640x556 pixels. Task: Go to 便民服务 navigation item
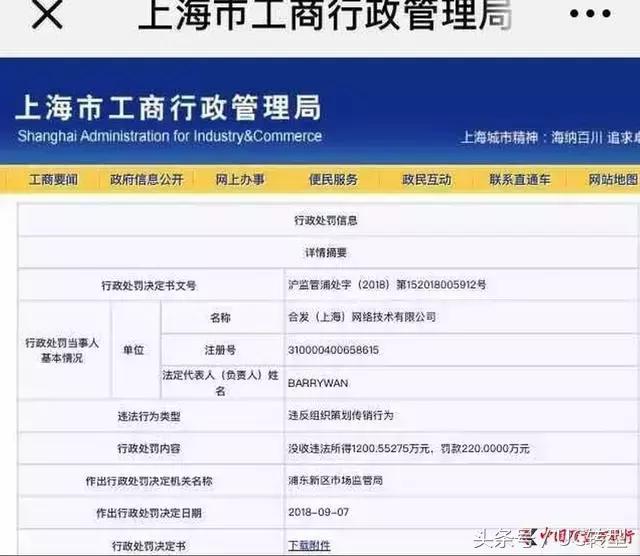[x=333, y=180]
